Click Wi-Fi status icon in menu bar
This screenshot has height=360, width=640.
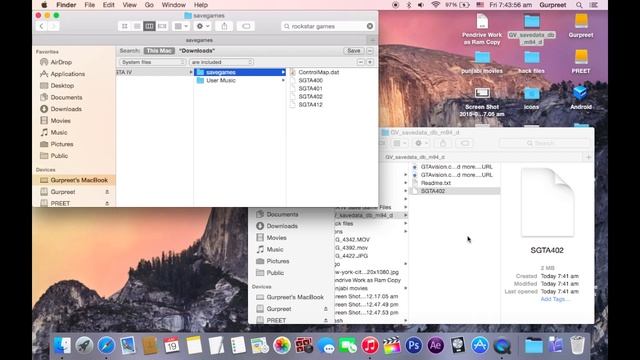coord(436,5)
